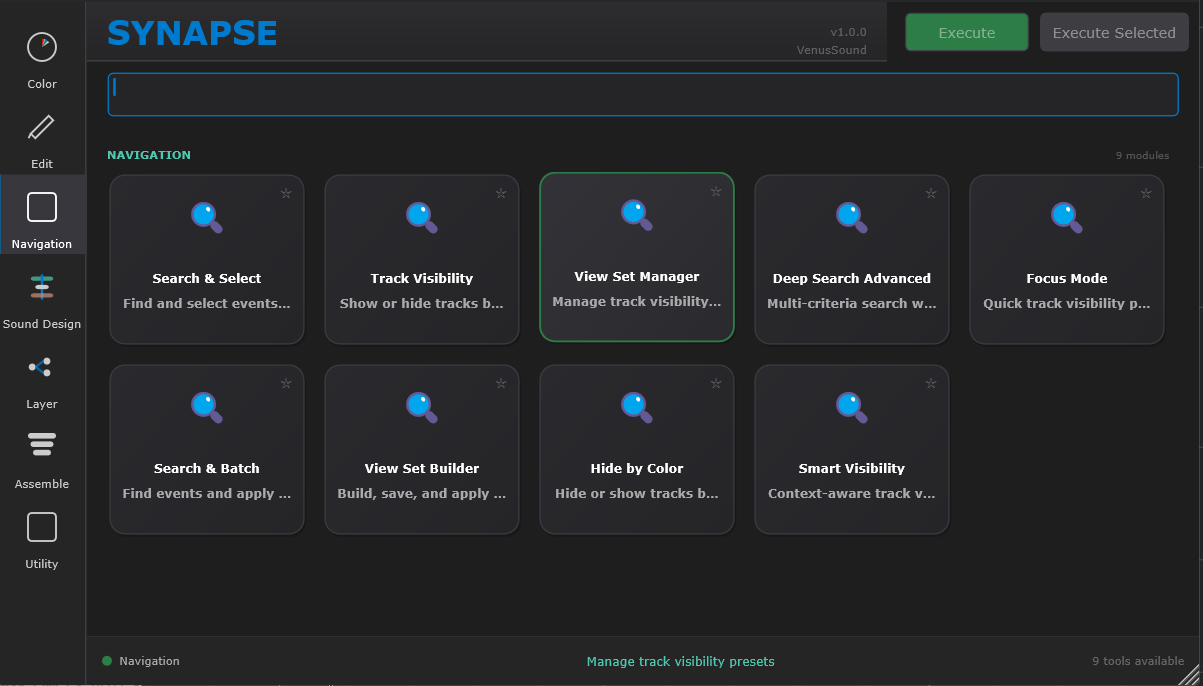Focus the module search input field
The height and width of the screenshot is (686, 1203).
point(643,94)
